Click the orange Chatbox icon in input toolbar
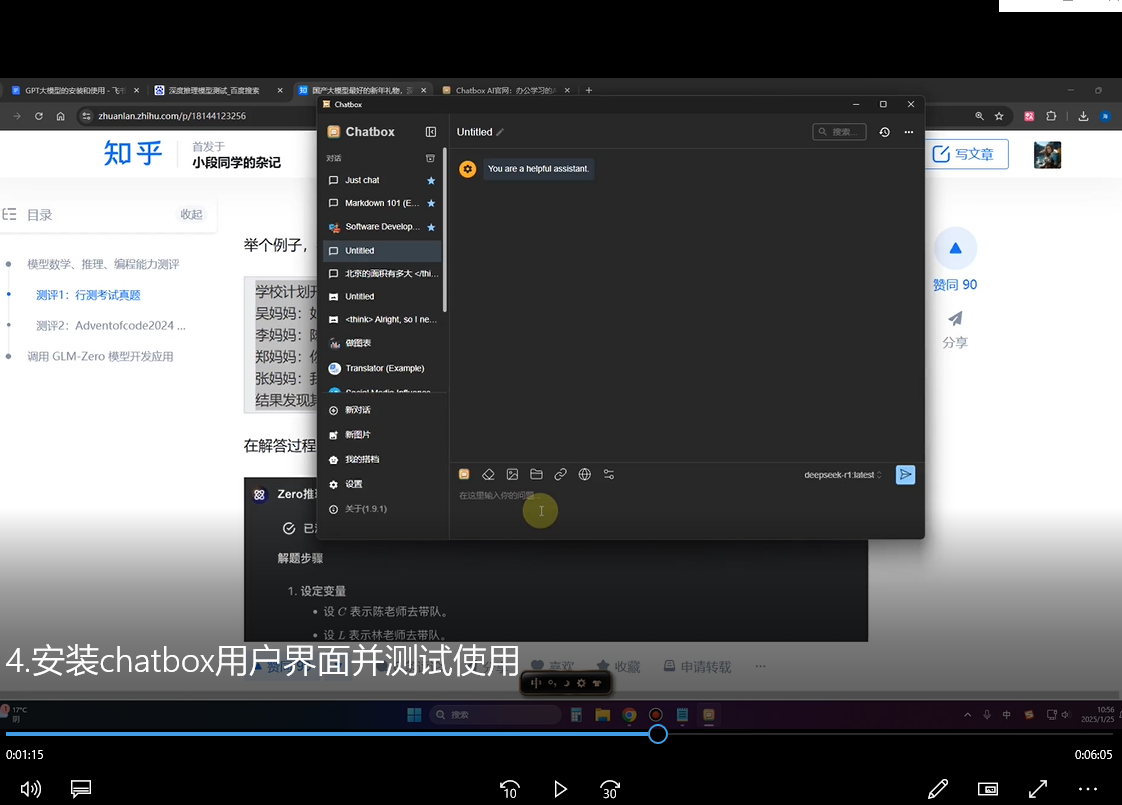The height and width of the screenshot is (805, 1122). point(464,474)
